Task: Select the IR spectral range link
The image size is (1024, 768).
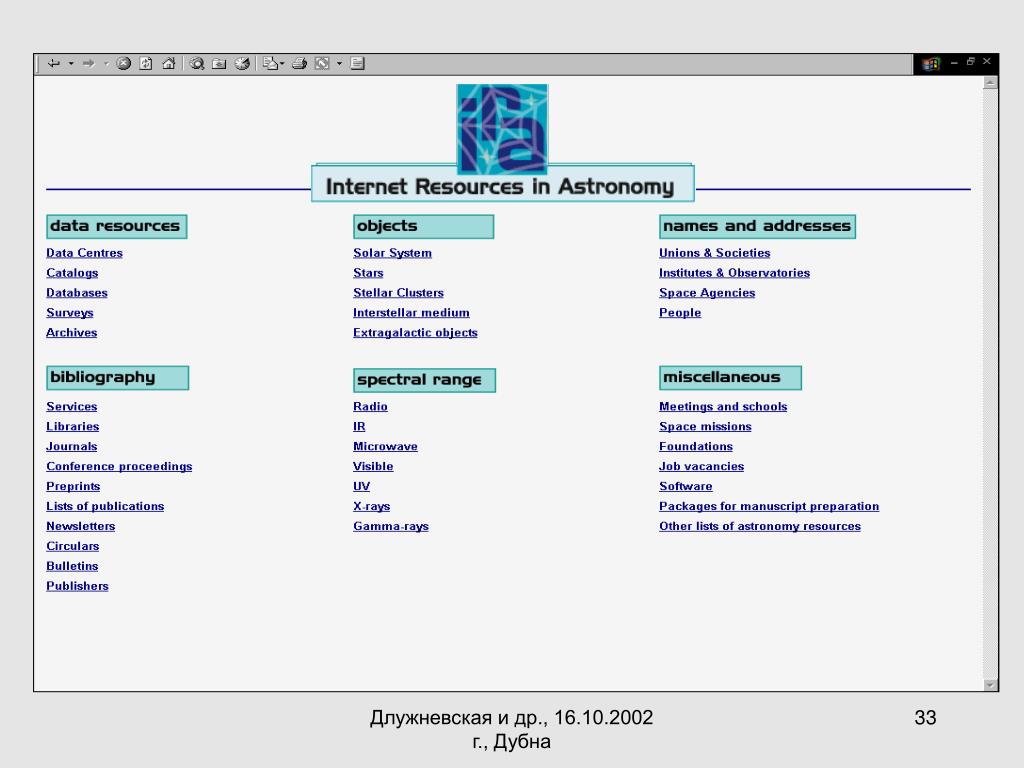Action: (x=359, y=426)
